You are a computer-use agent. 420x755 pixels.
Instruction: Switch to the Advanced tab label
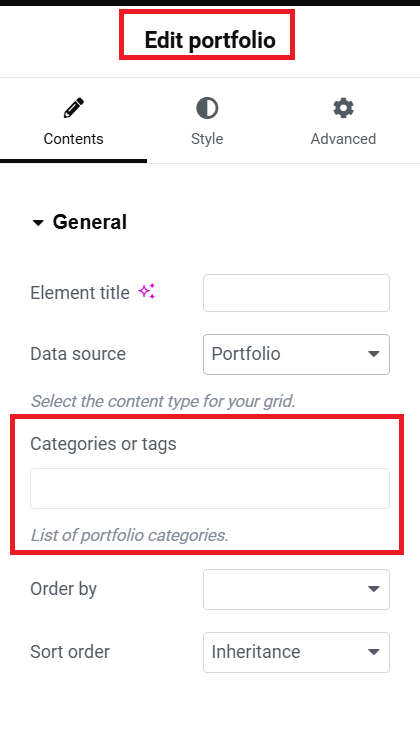[343, 139]
